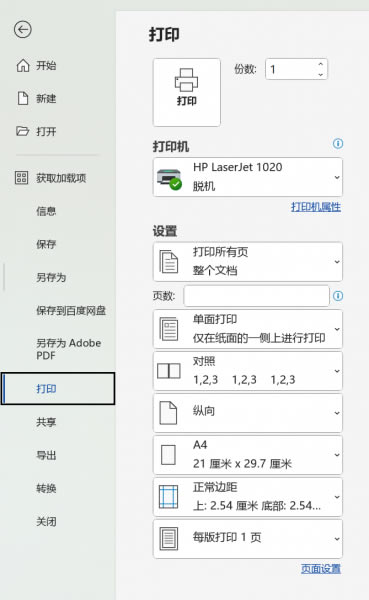Open the HP LaserJet 1020 printer dropdown
The height and width of the screenshot is (600, 369).
[248, 177]
